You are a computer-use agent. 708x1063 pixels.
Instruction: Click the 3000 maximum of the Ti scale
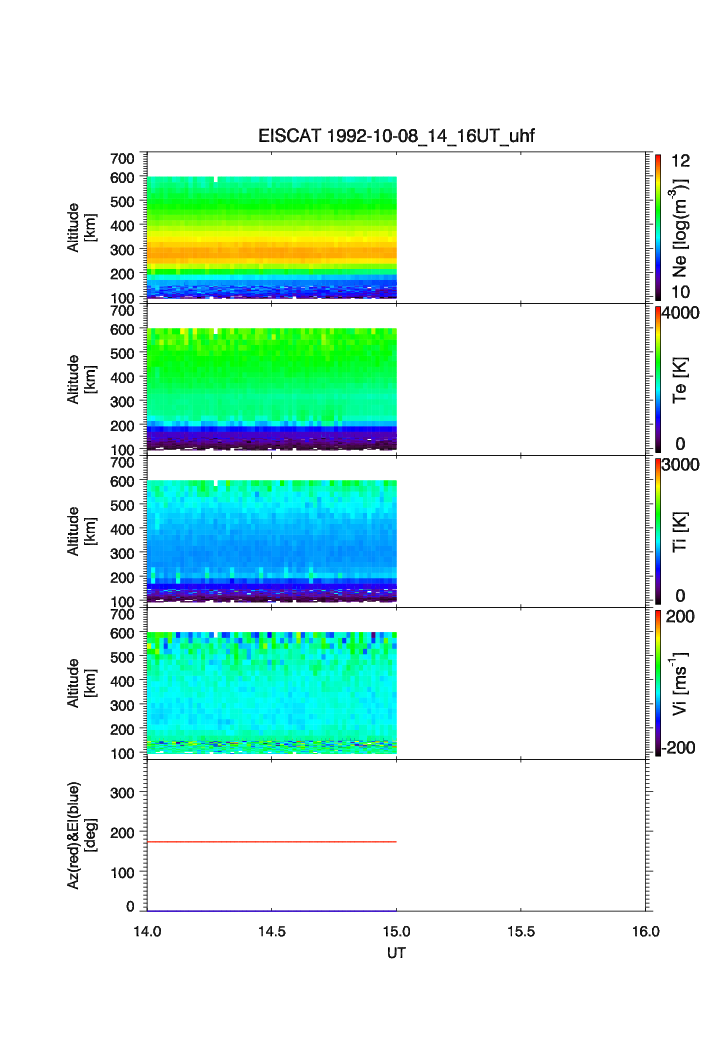pyautogui.click(x=681, y=464)
